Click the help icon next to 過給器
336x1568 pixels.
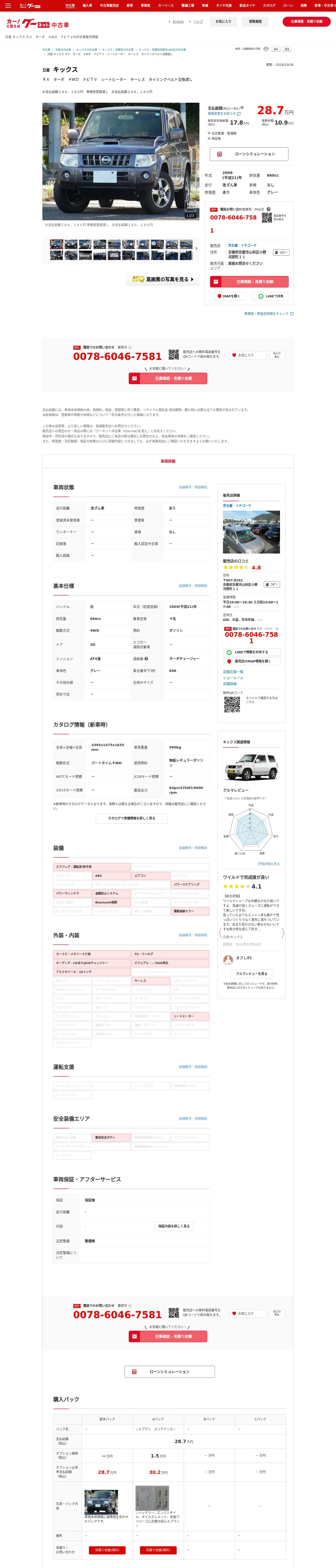[146, 659]
